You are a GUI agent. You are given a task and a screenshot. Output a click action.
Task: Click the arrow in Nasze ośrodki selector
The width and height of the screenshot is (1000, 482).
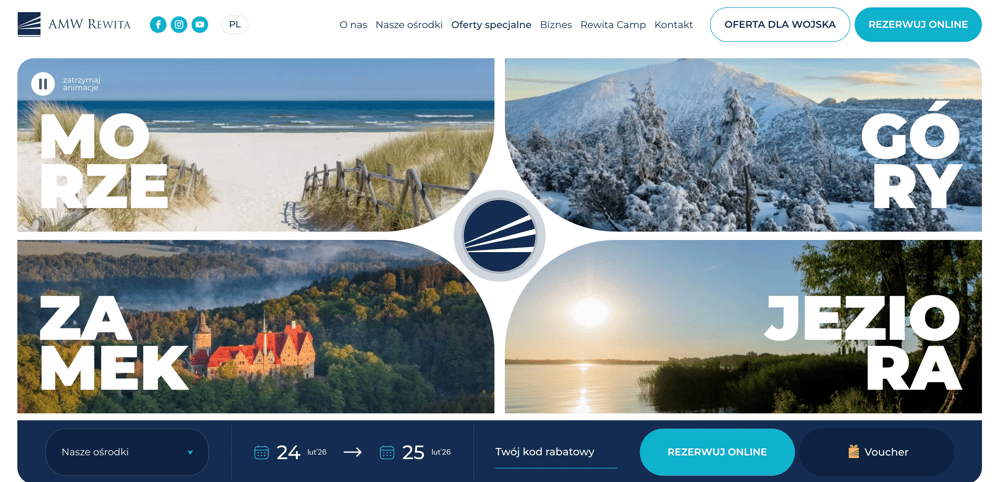pyautogui.click(x=190, y=453)
